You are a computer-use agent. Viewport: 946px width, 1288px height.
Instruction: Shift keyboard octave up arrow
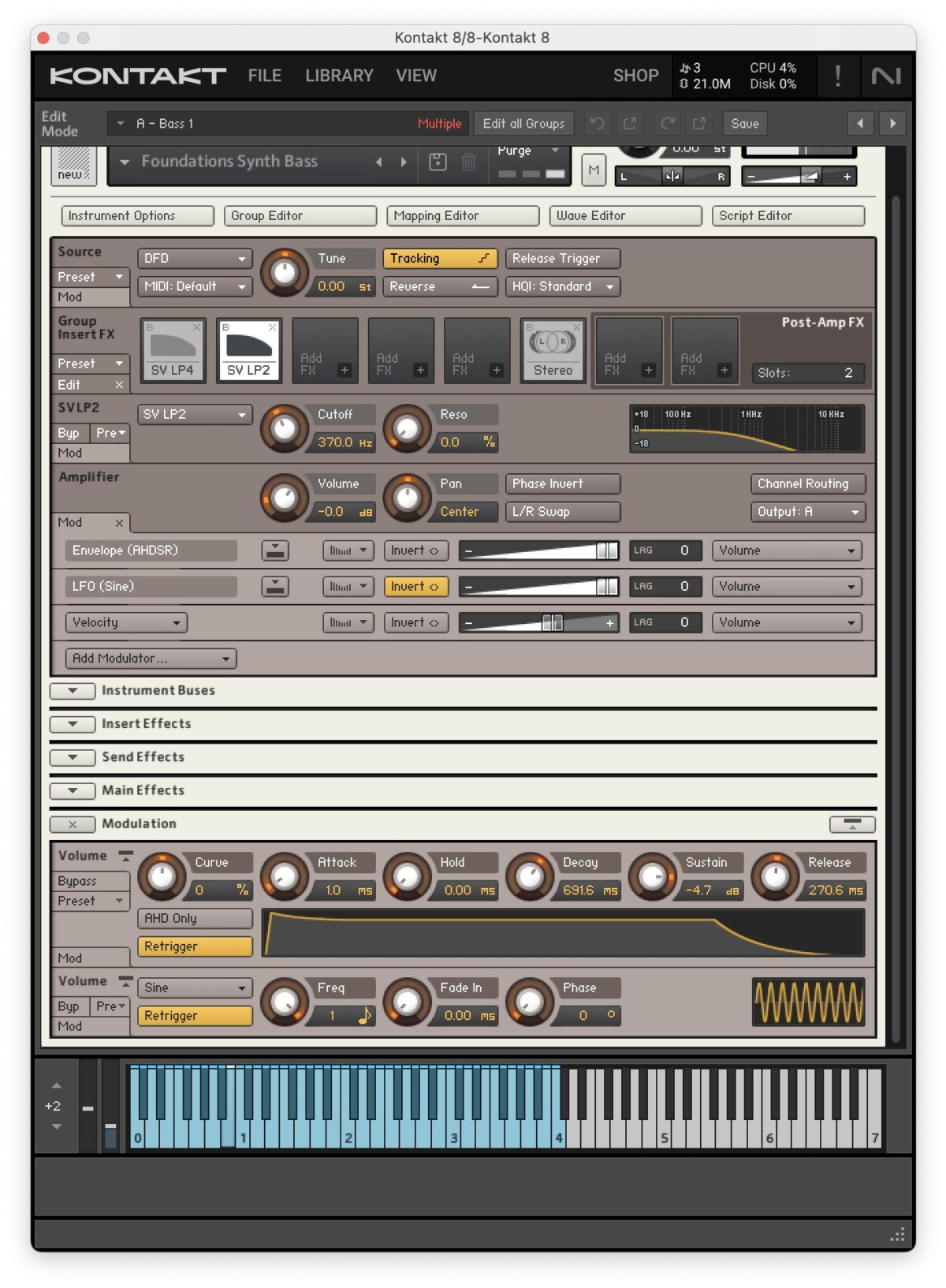(x=56, y=1086)
